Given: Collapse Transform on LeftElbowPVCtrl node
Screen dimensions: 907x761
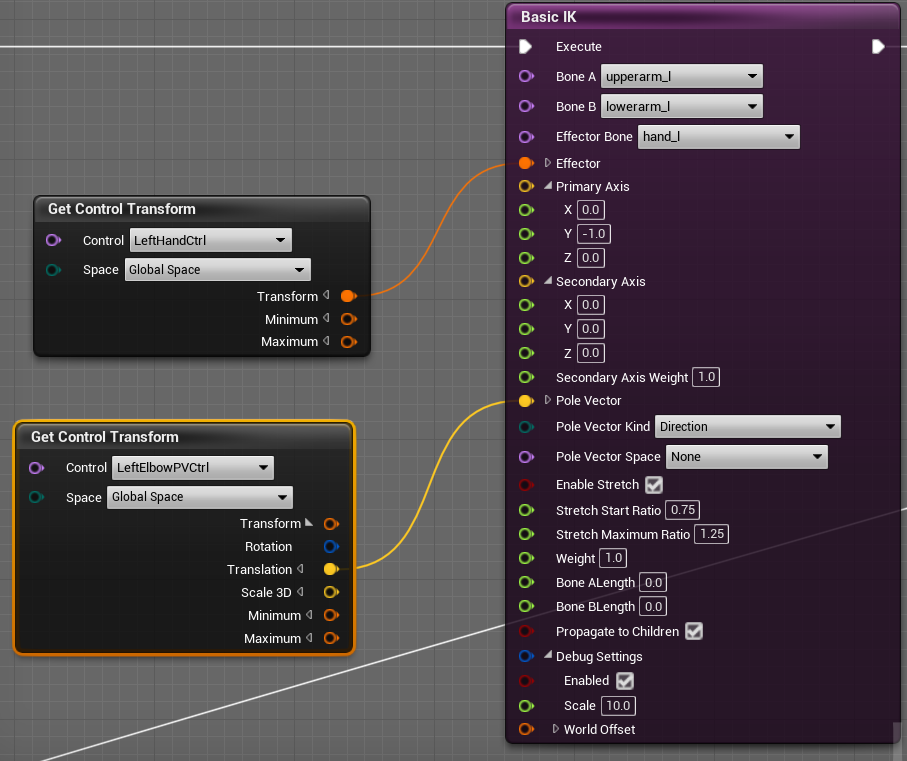Looking at the screenshot, I should click(309, 523).
